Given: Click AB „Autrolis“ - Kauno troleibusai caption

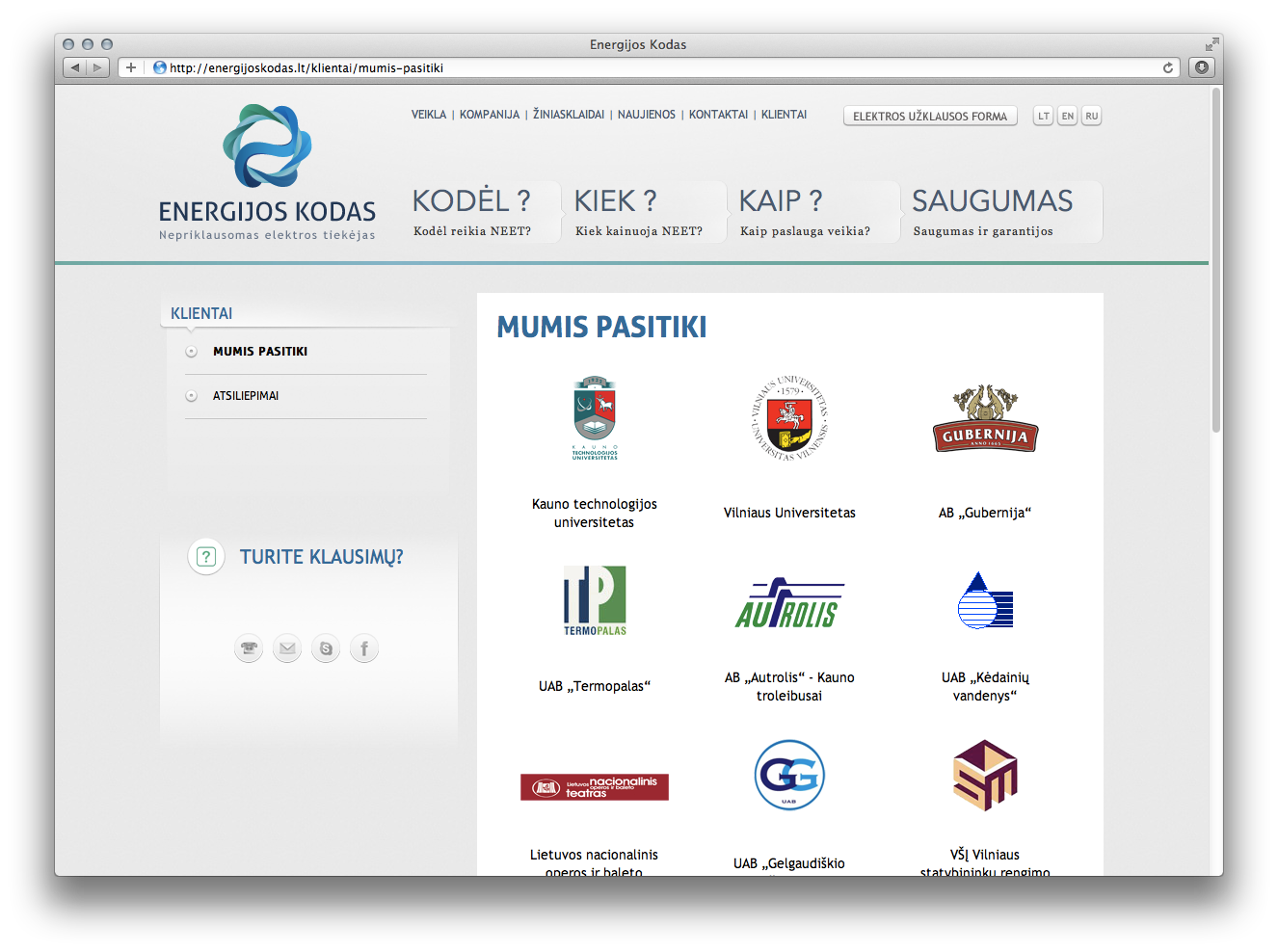Looking at the screenshot, I should [x=789, y=686].
